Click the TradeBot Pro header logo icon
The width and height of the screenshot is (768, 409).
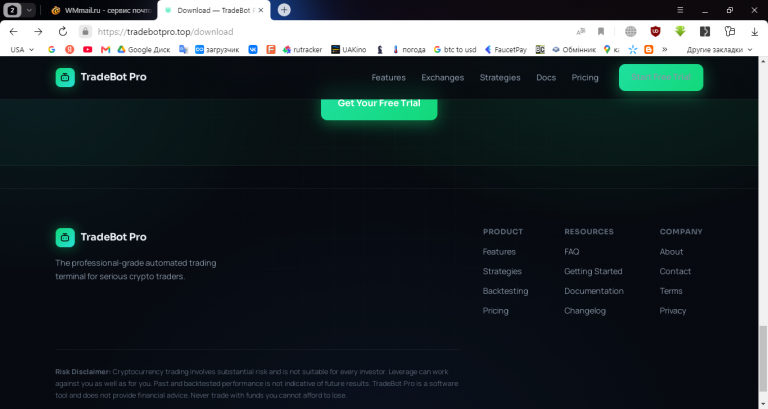65,77
